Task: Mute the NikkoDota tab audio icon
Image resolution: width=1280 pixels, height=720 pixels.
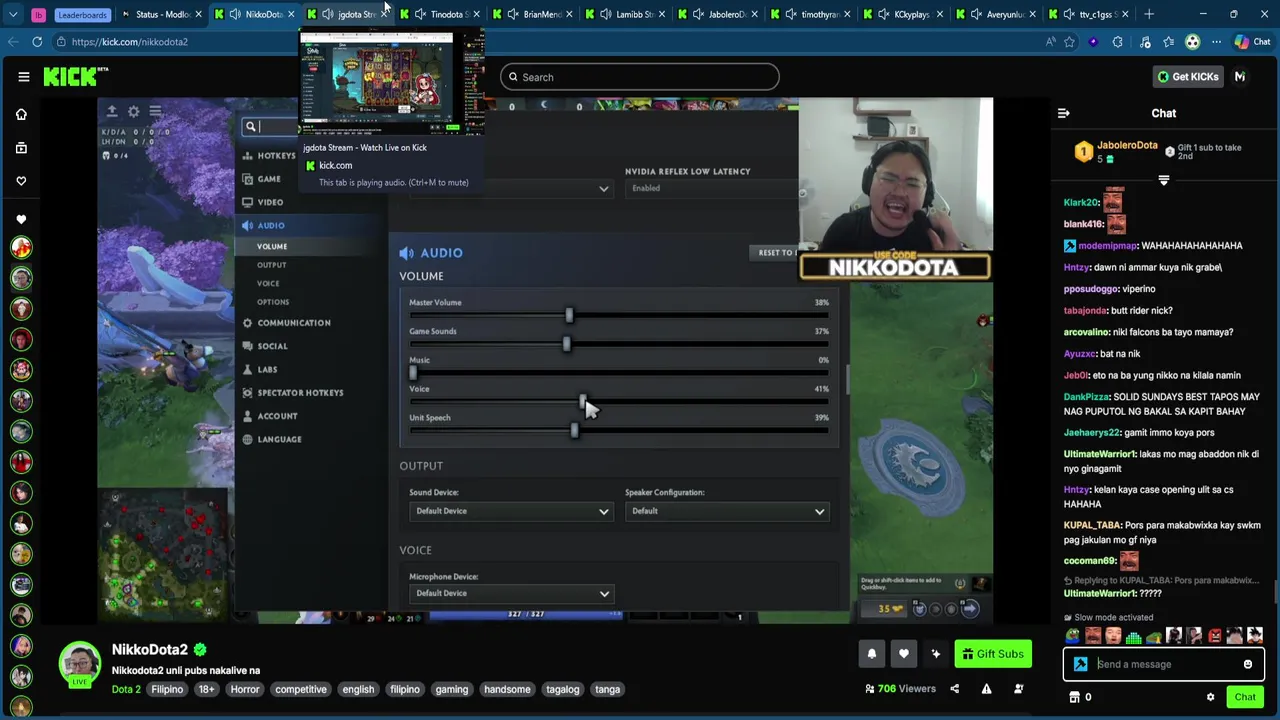Action: [234, 14]
